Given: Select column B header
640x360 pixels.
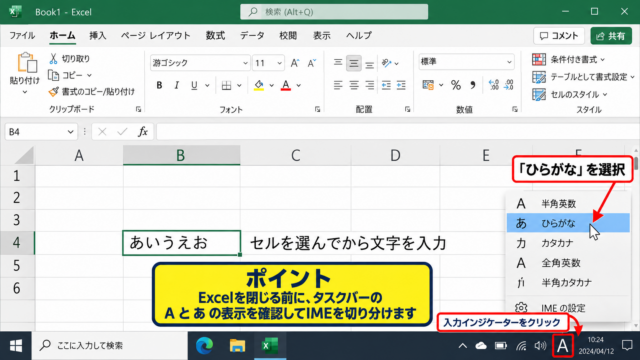Looking at the screenshot, I should pyautogui.click(x=182, y=155).
